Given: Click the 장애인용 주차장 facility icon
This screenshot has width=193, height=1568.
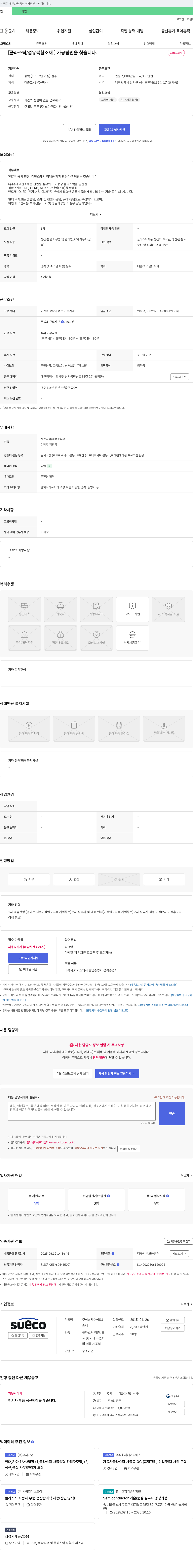Looking at the screenshot, I should tap(29, 729).
